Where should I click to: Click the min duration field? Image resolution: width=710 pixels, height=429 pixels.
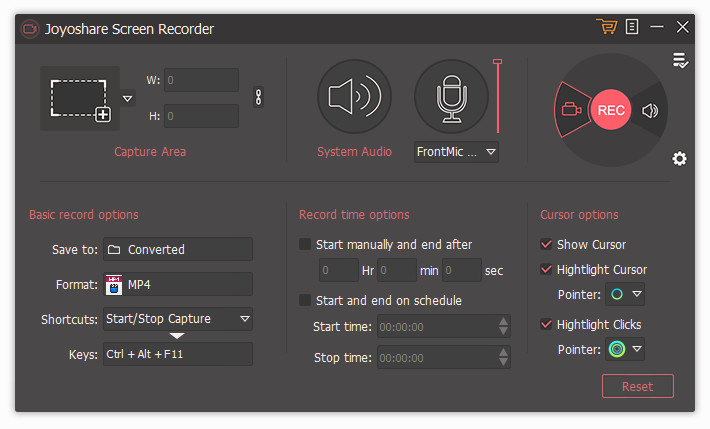(397, 270)
